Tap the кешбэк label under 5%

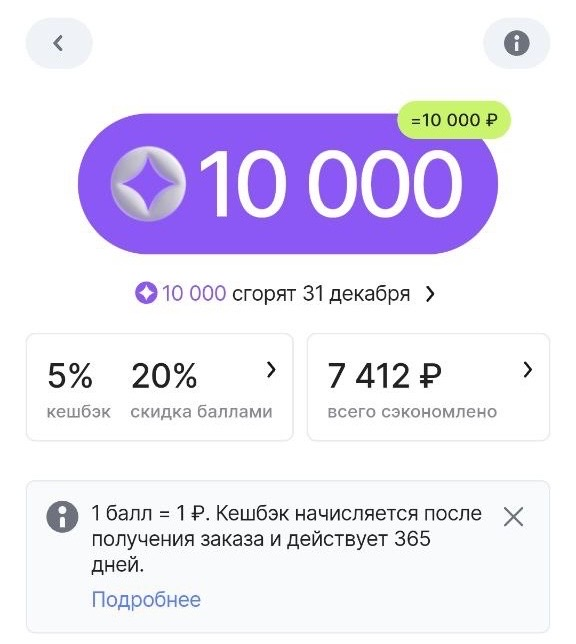point(79,412)
